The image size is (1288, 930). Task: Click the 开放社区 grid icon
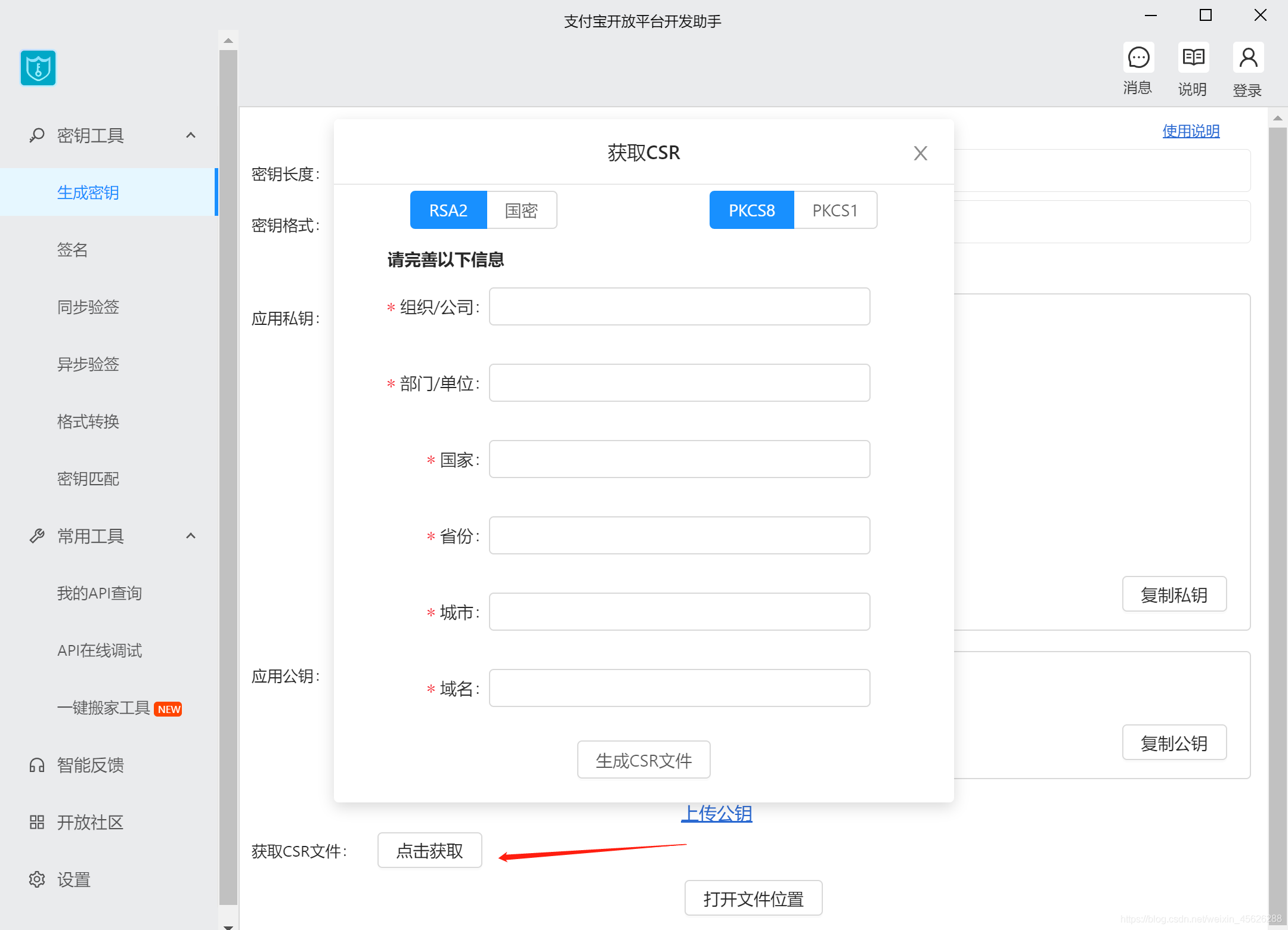pyautogui.click(x=37, y=823)
